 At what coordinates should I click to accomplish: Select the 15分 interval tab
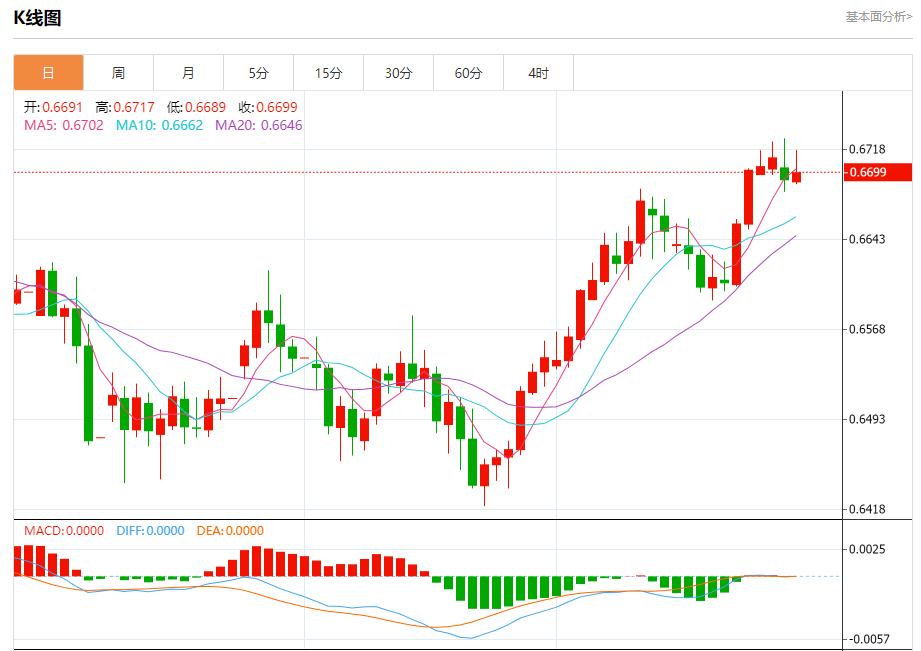click(x=328, y=73)
